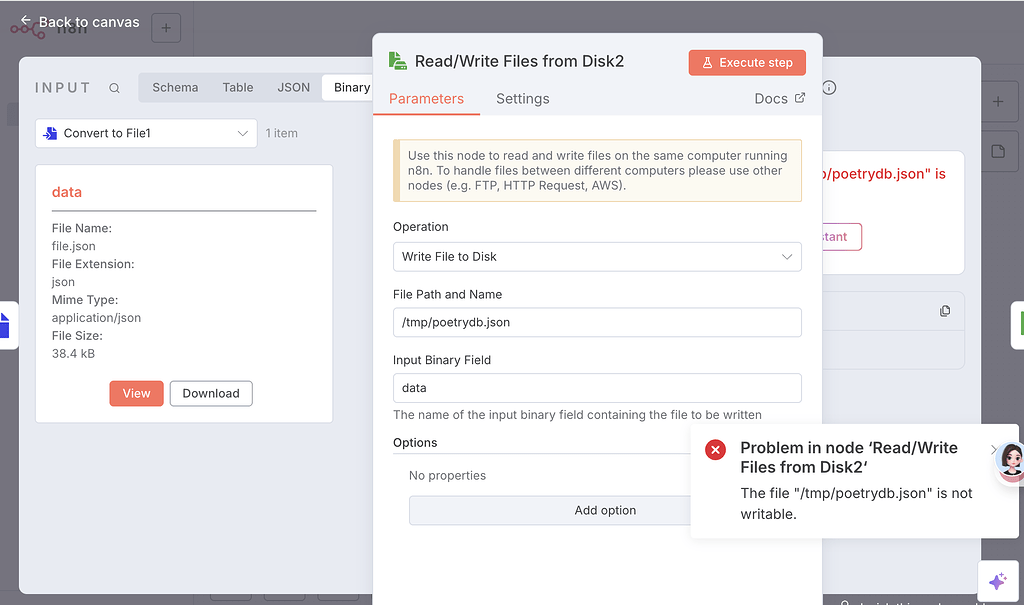
Task: Switch to the Schema tab
Action: (175, 87)
